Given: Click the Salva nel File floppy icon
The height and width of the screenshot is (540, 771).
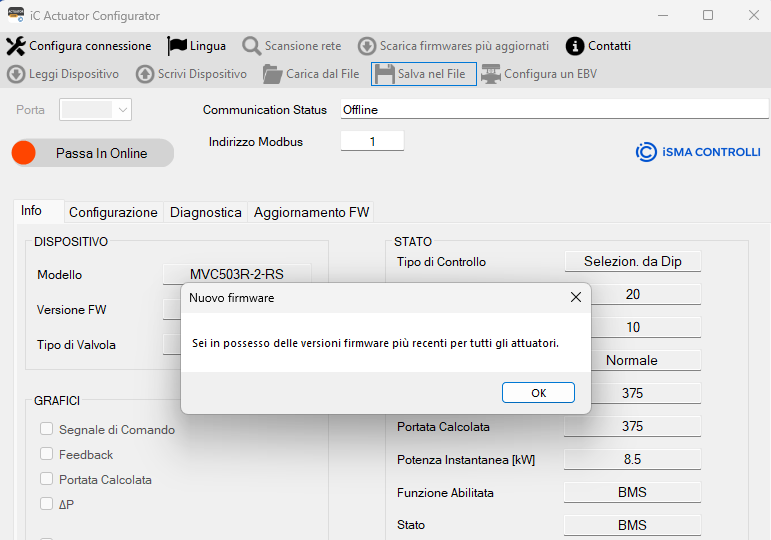Looking at the screenshot, I should [384, 74].
